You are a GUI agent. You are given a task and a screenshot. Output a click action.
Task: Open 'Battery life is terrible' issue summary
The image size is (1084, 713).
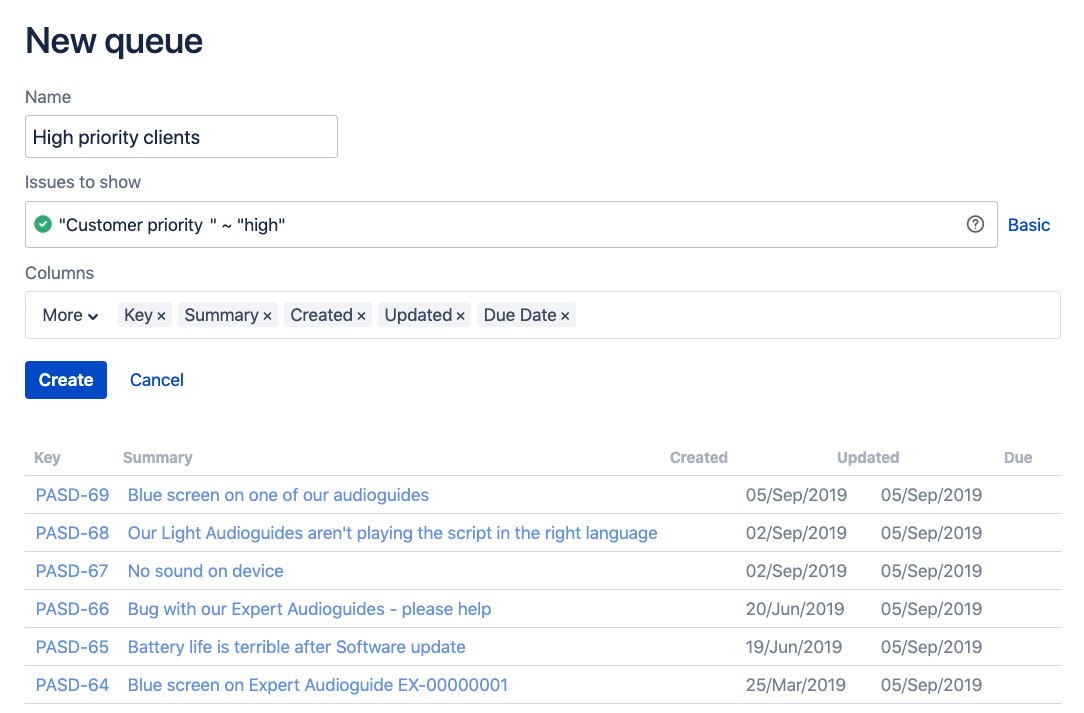[296, 647]
